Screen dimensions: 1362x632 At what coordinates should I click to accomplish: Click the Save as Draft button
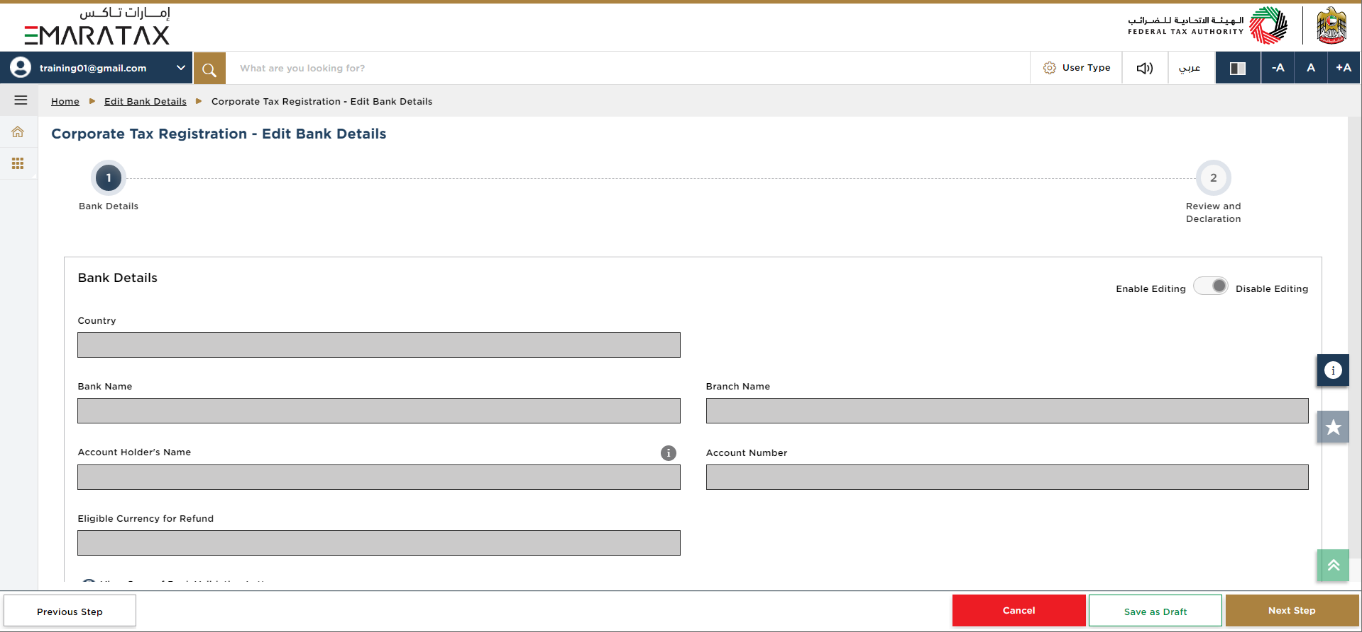pos(1155,611)
